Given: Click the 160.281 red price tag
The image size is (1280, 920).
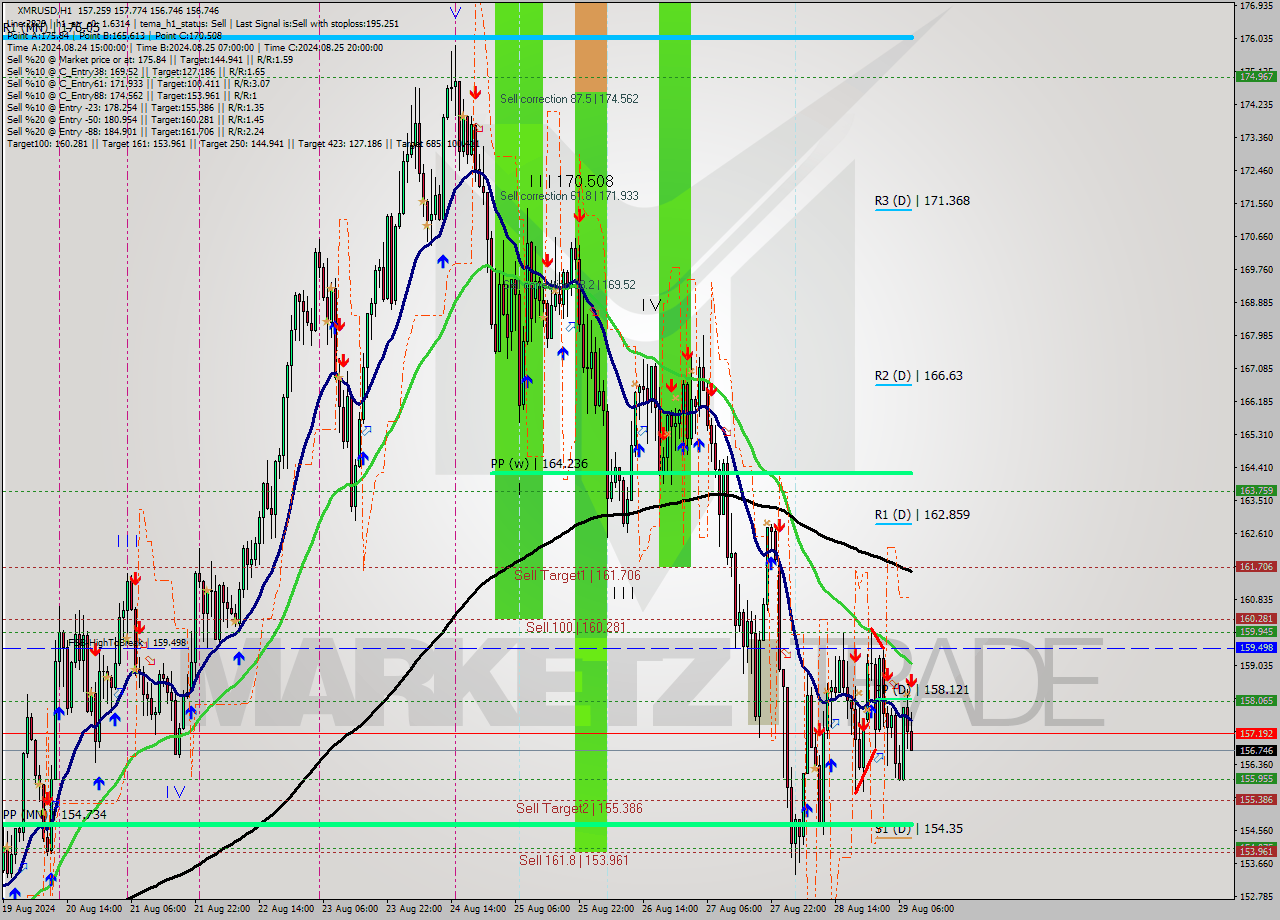Looking at the screenshot, I should [x=1256, y=619].
